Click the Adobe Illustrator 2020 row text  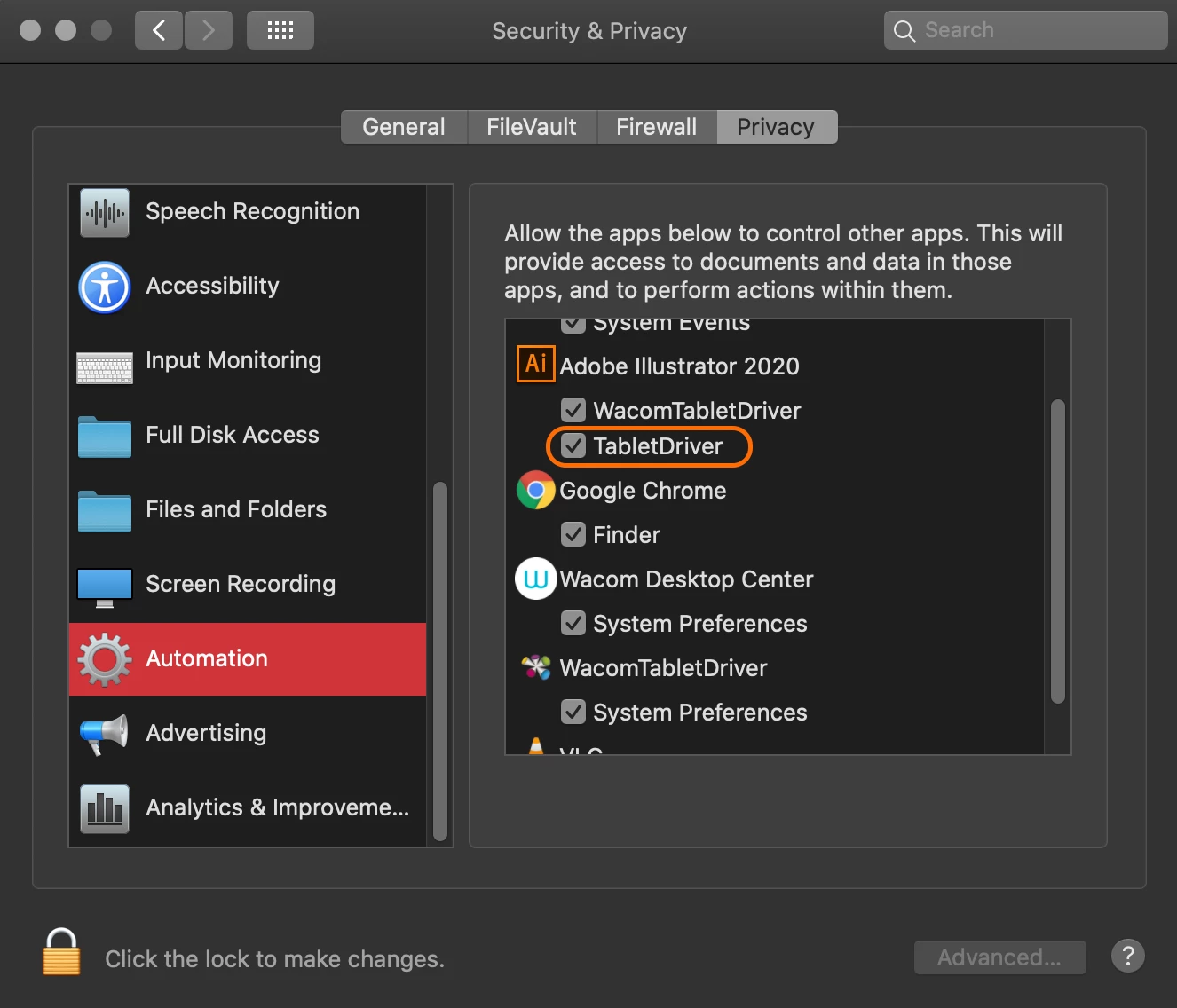680,366
